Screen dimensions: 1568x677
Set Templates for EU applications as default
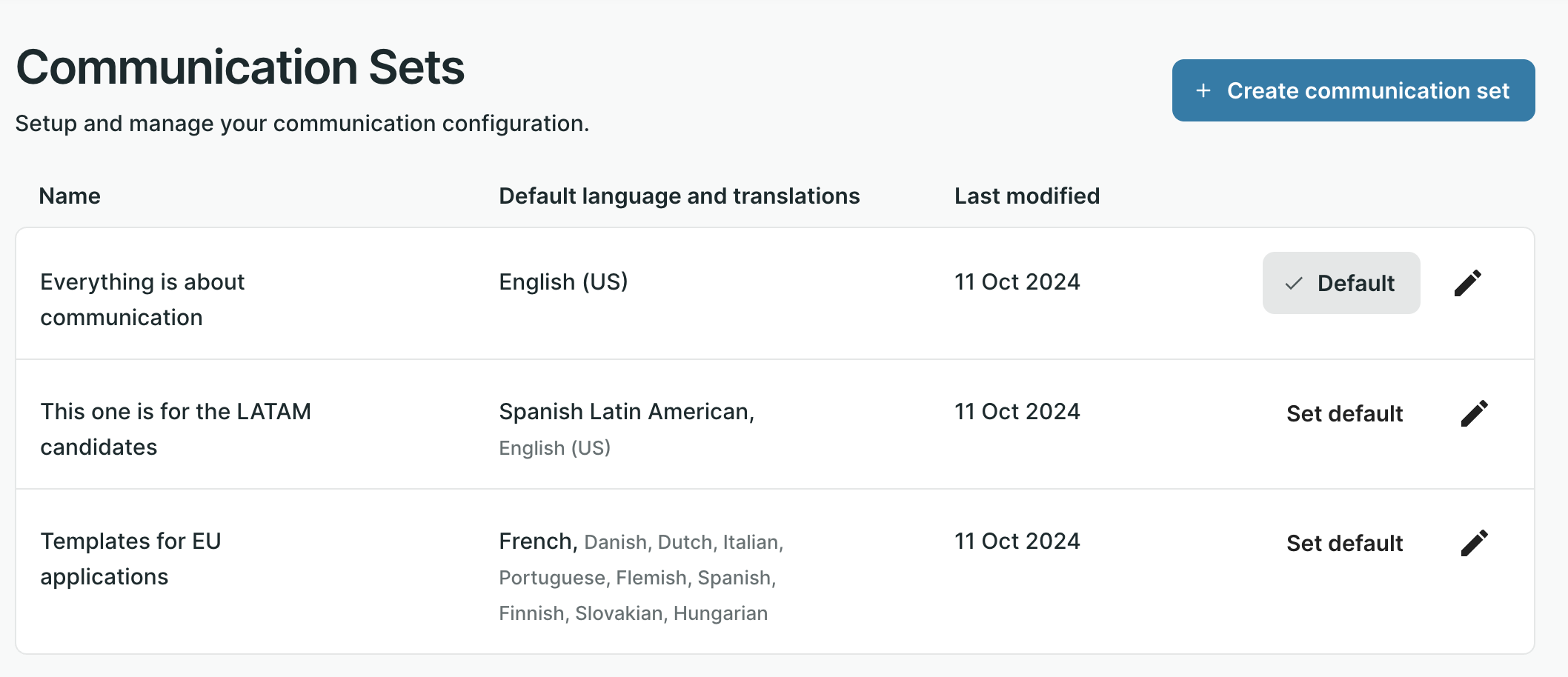tap(1344, 543)
